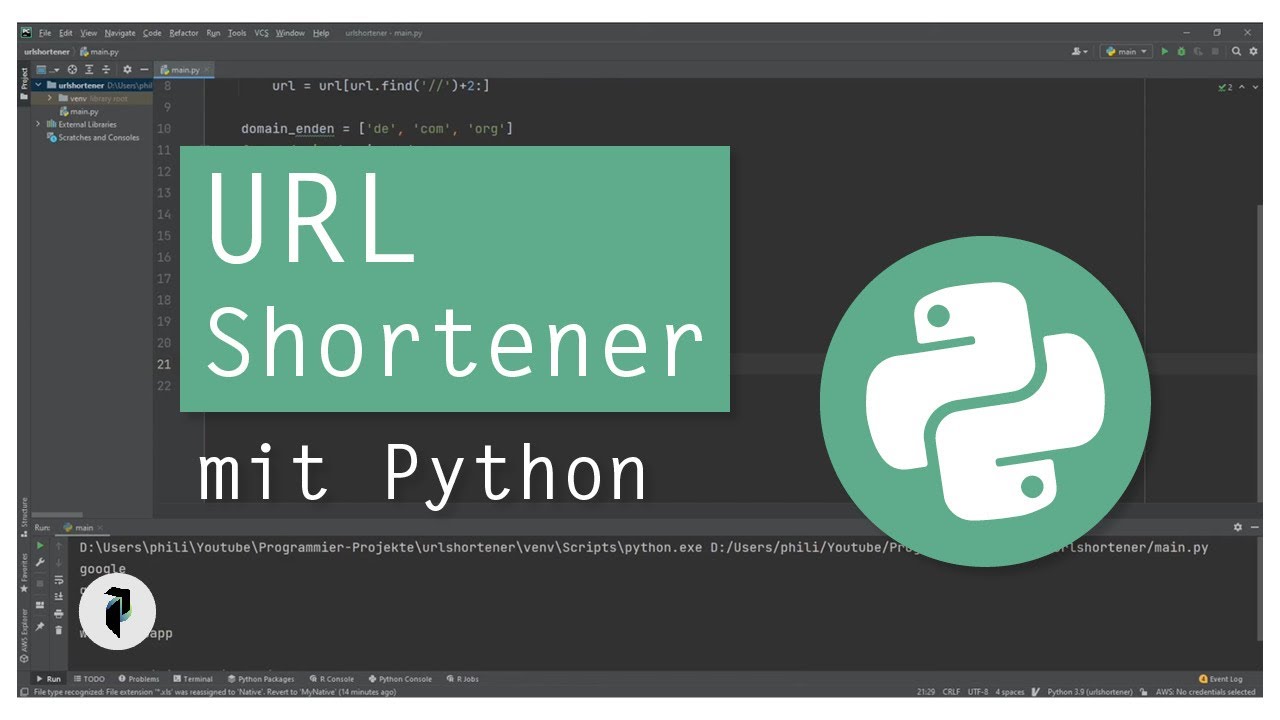The height and width of the screenshot is (720, 1280).
Task: Open the Python Console tool window
Action: [x=400, y=678]
